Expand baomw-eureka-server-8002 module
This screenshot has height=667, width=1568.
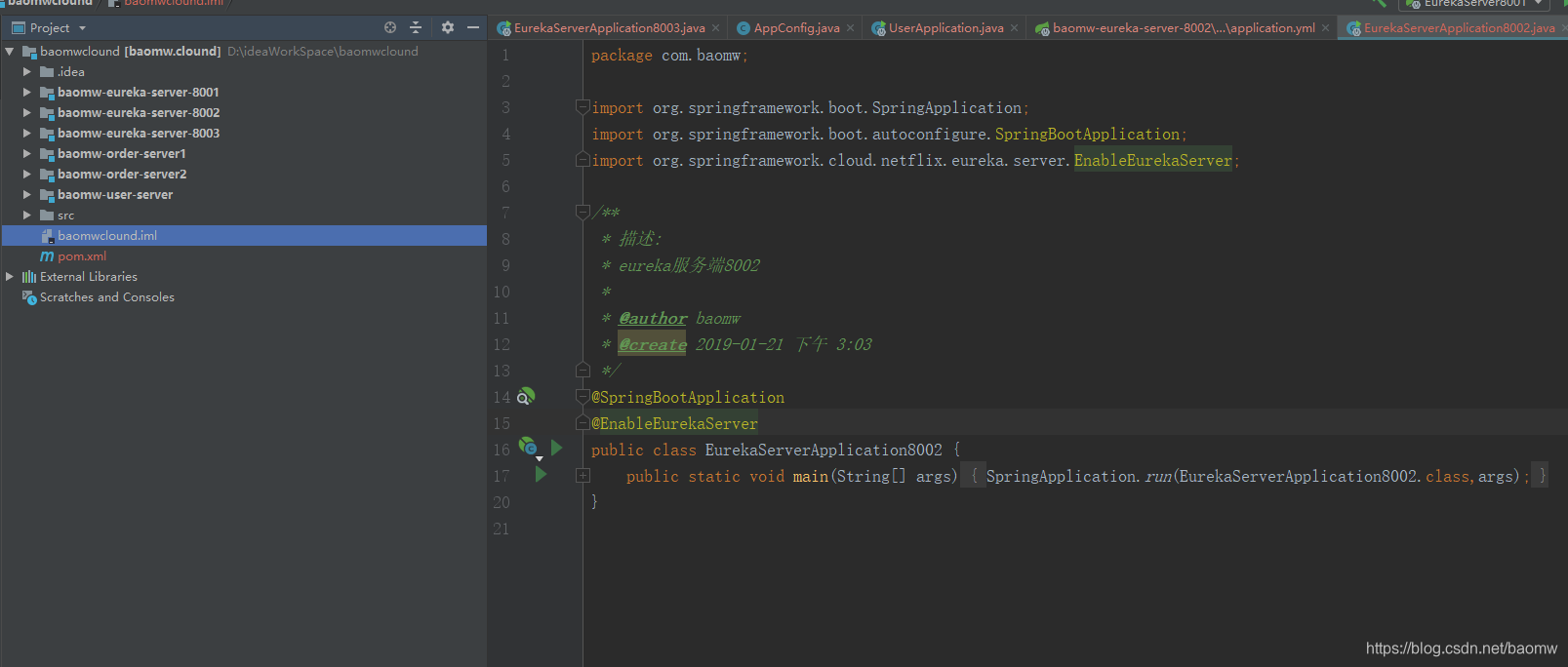pyautogui.click(x=27, y=113)
